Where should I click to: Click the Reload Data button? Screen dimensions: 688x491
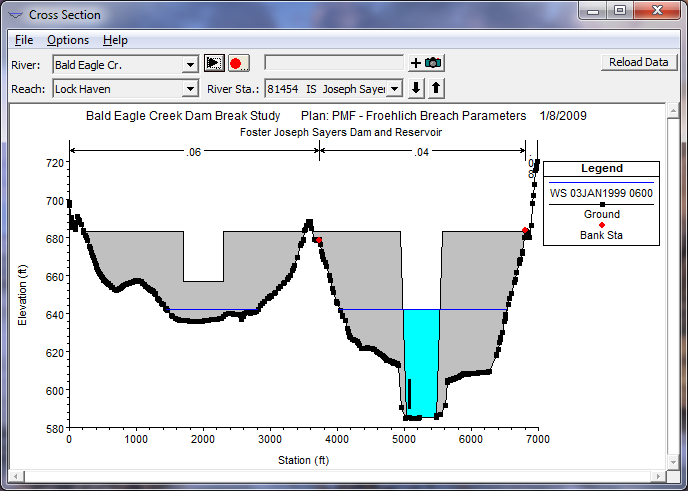[x=638, y=62]
